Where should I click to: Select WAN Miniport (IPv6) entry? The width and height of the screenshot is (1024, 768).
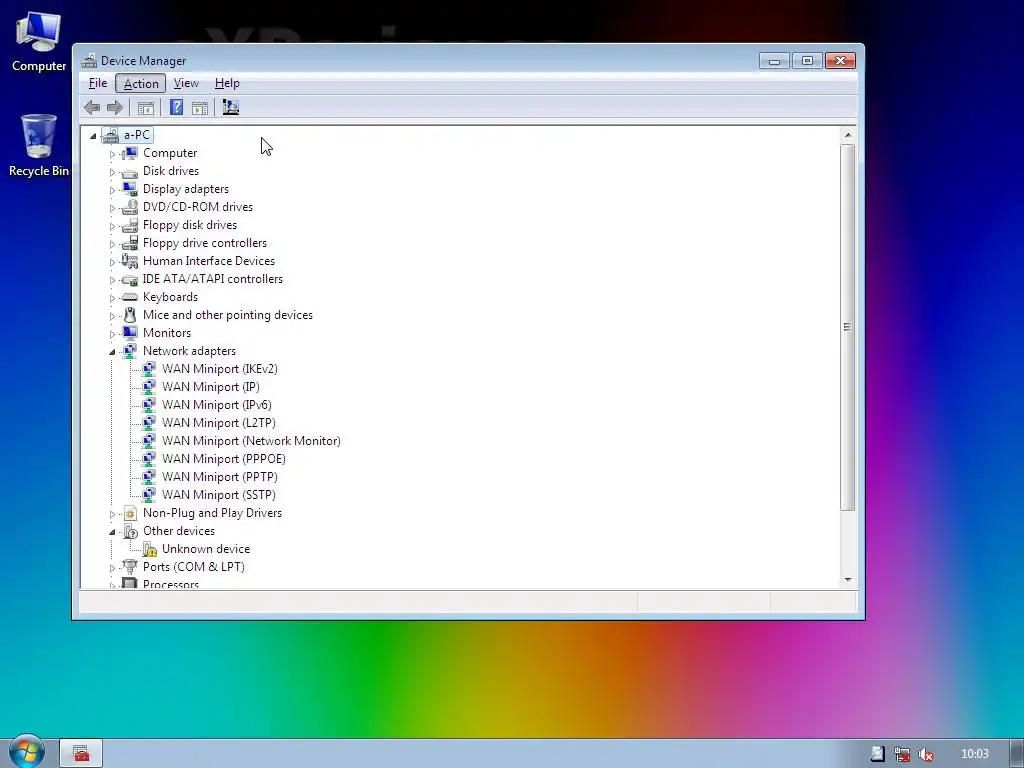coord(217,405)
